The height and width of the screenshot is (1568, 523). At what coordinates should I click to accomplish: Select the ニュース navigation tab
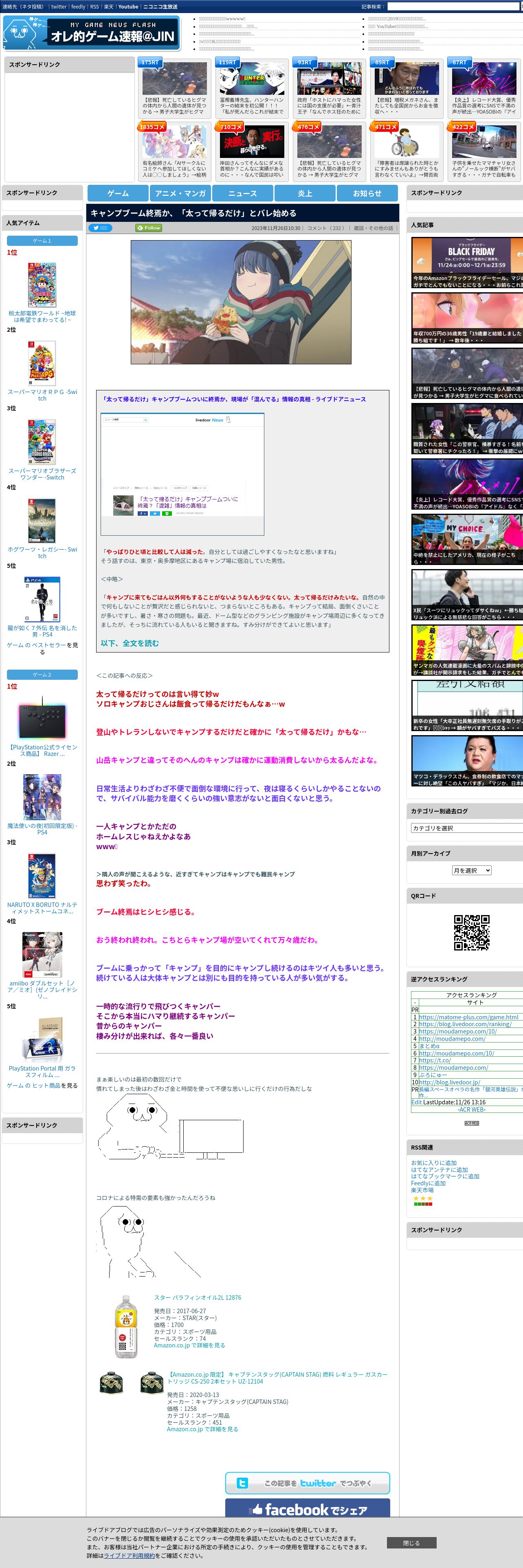pos(242,193)
